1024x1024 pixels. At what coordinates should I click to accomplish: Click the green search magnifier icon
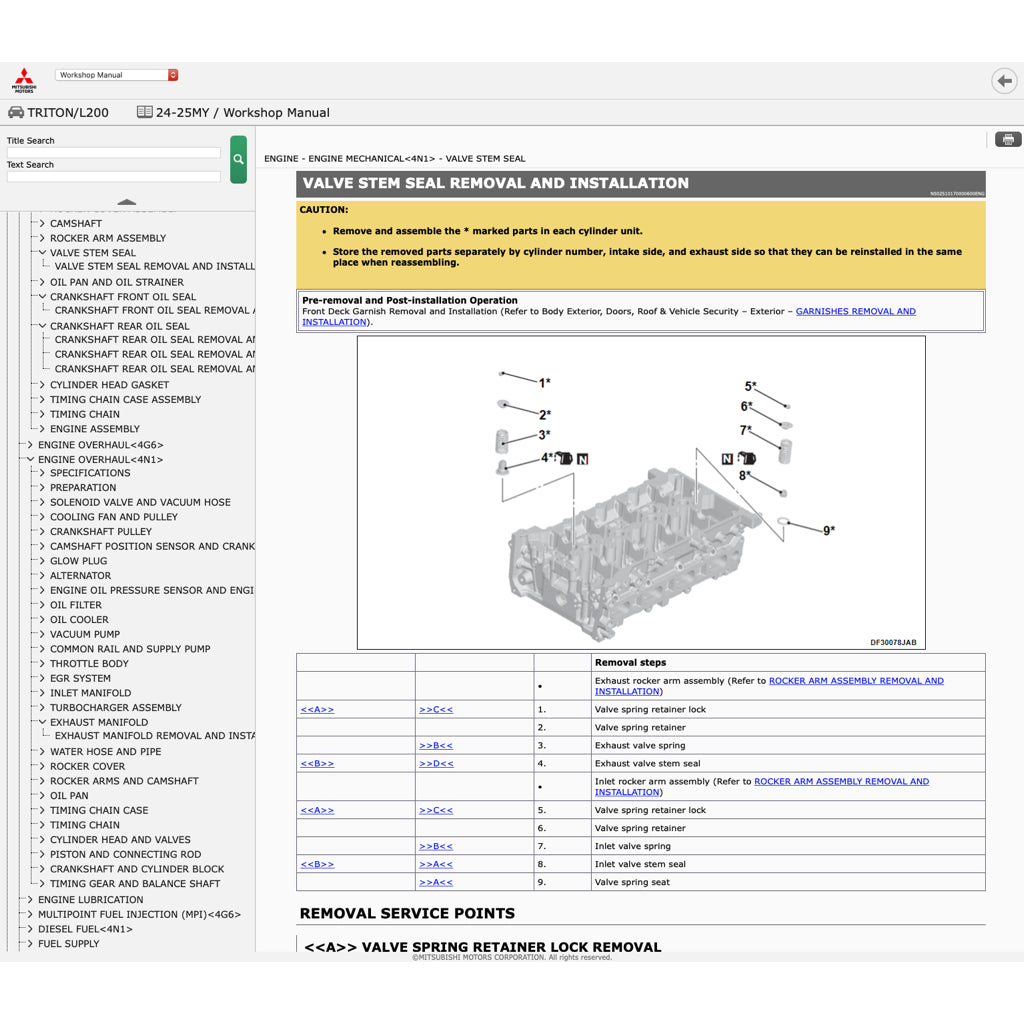click(x=238, y=158)
